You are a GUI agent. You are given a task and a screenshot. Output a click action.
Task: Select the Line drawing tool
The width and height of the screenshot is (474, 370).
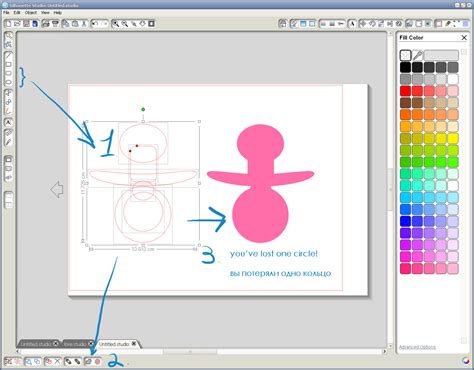click(9, 55)
